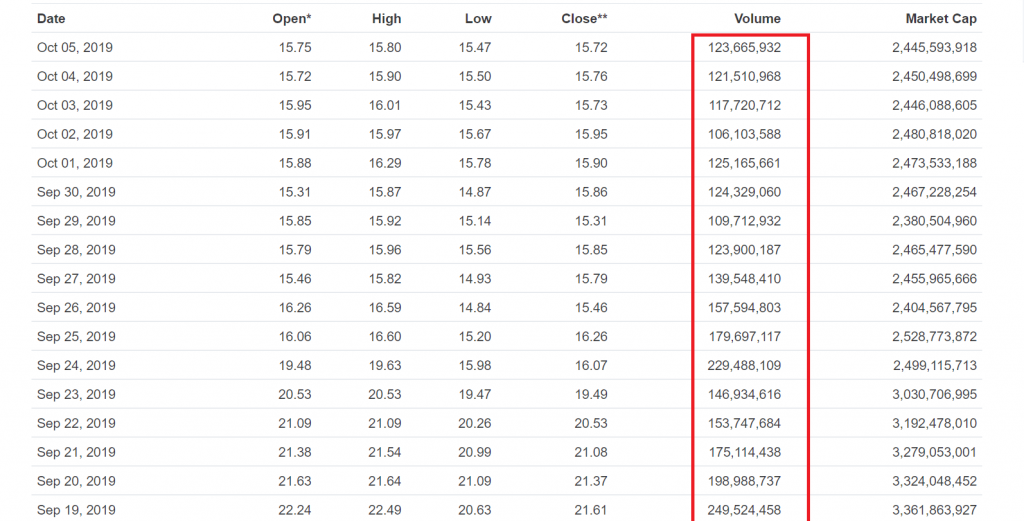Select the Oct 05, 2019 date cell
Screen dimensions: 1024x521
click(75, 47)
